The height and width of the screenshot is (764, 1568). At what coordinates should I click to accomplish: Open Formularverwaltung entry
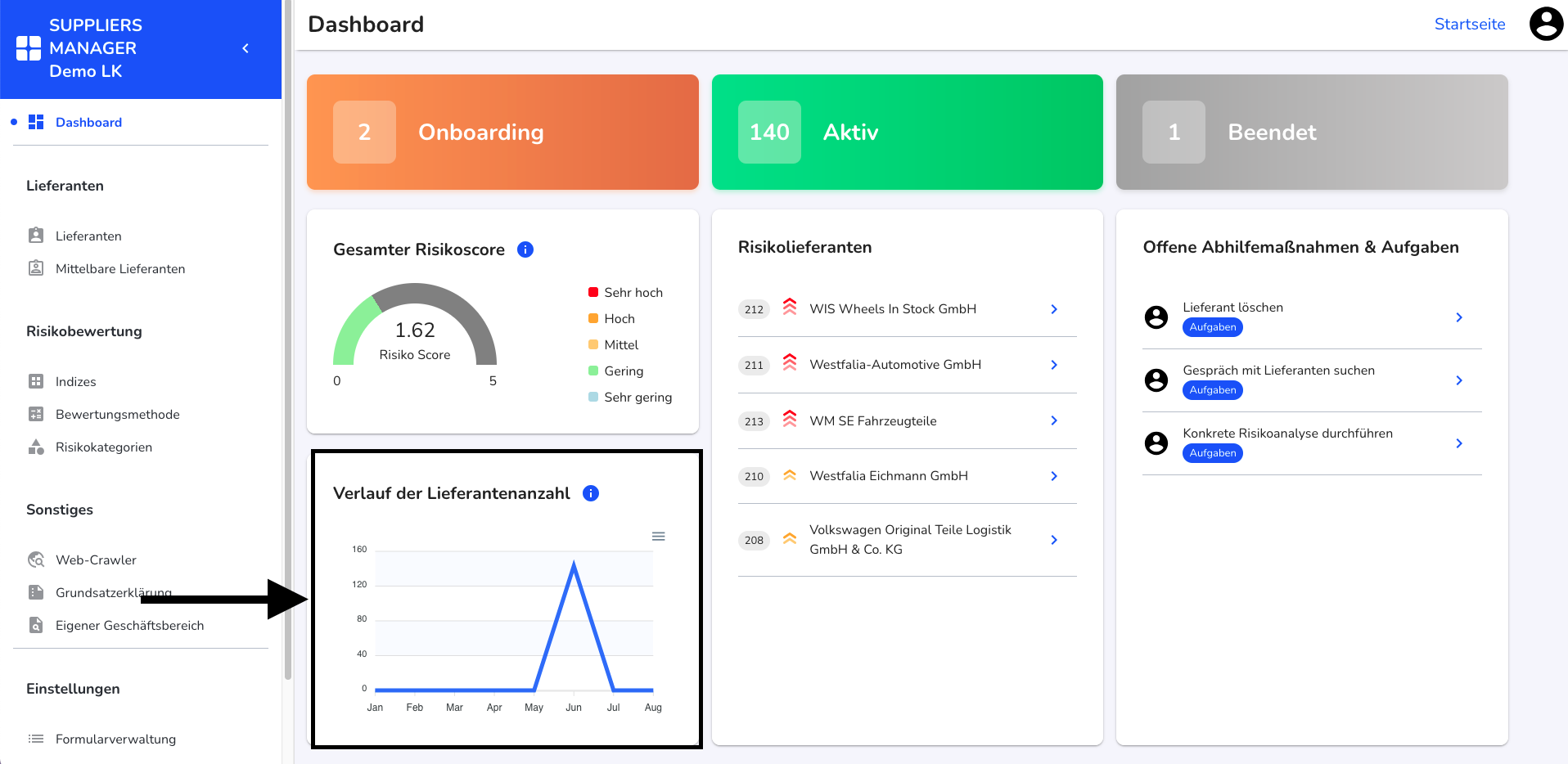pos(116,739)
